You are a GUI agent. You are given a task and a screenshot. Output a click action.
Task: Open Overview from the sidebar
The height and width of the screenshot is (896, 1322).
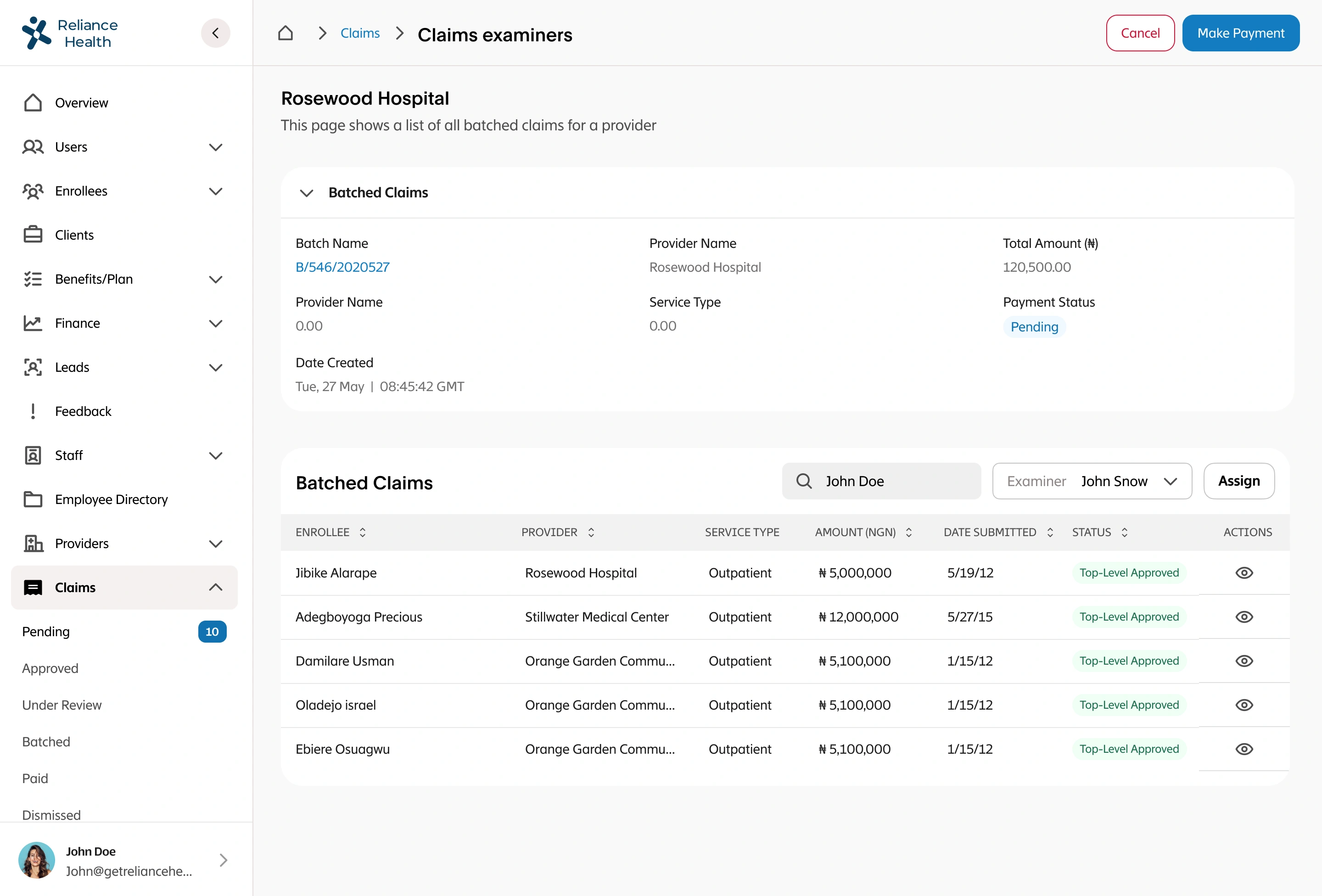81,103
